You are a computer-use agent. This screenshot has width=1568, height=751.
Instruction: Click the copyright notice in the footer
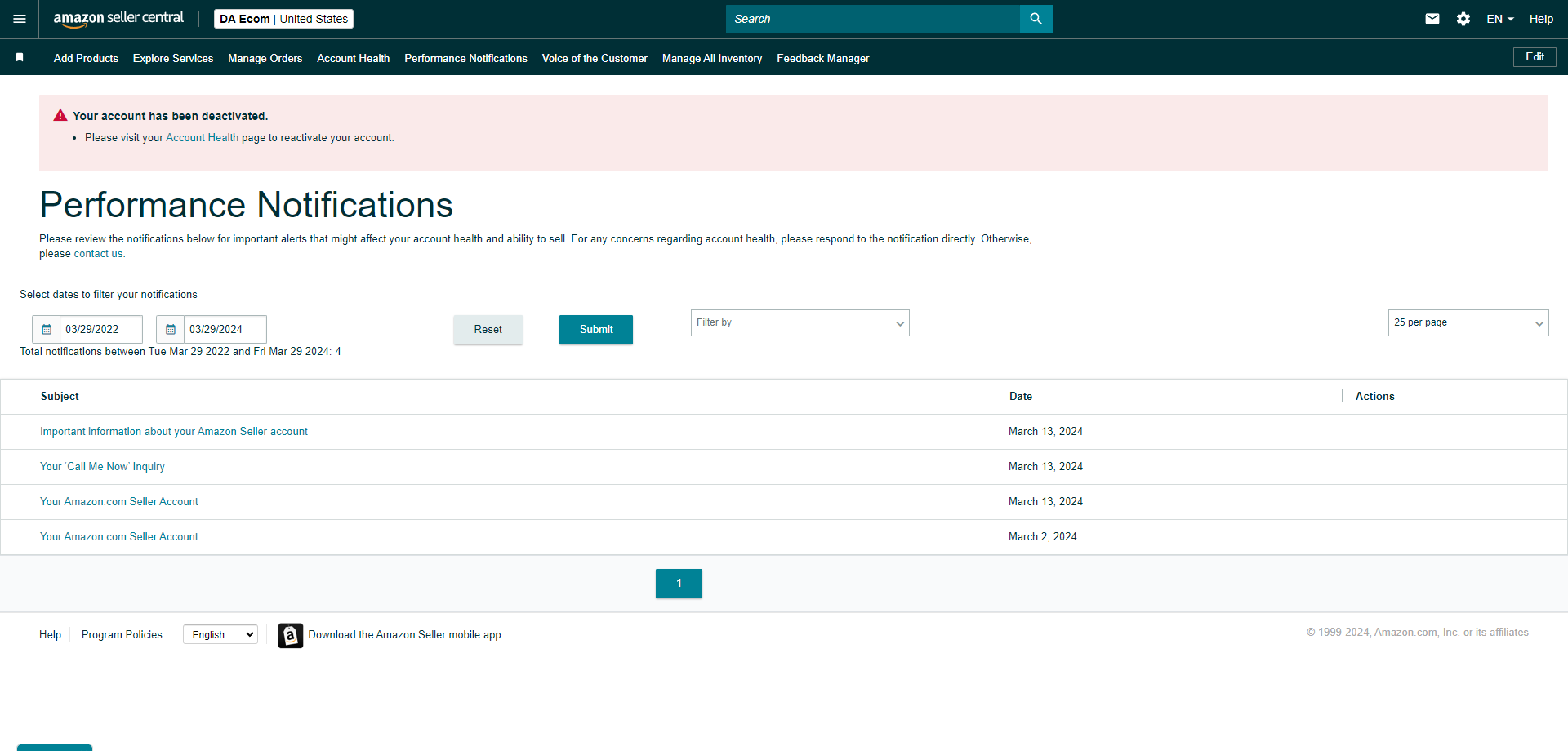1418,633
